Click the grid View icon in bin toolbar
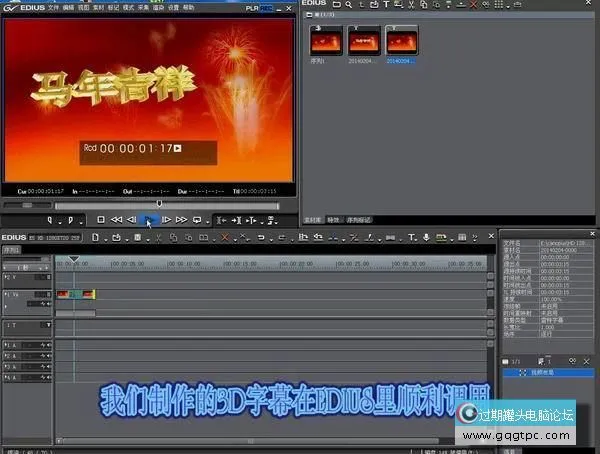600x454 pixels. point(498,5)
